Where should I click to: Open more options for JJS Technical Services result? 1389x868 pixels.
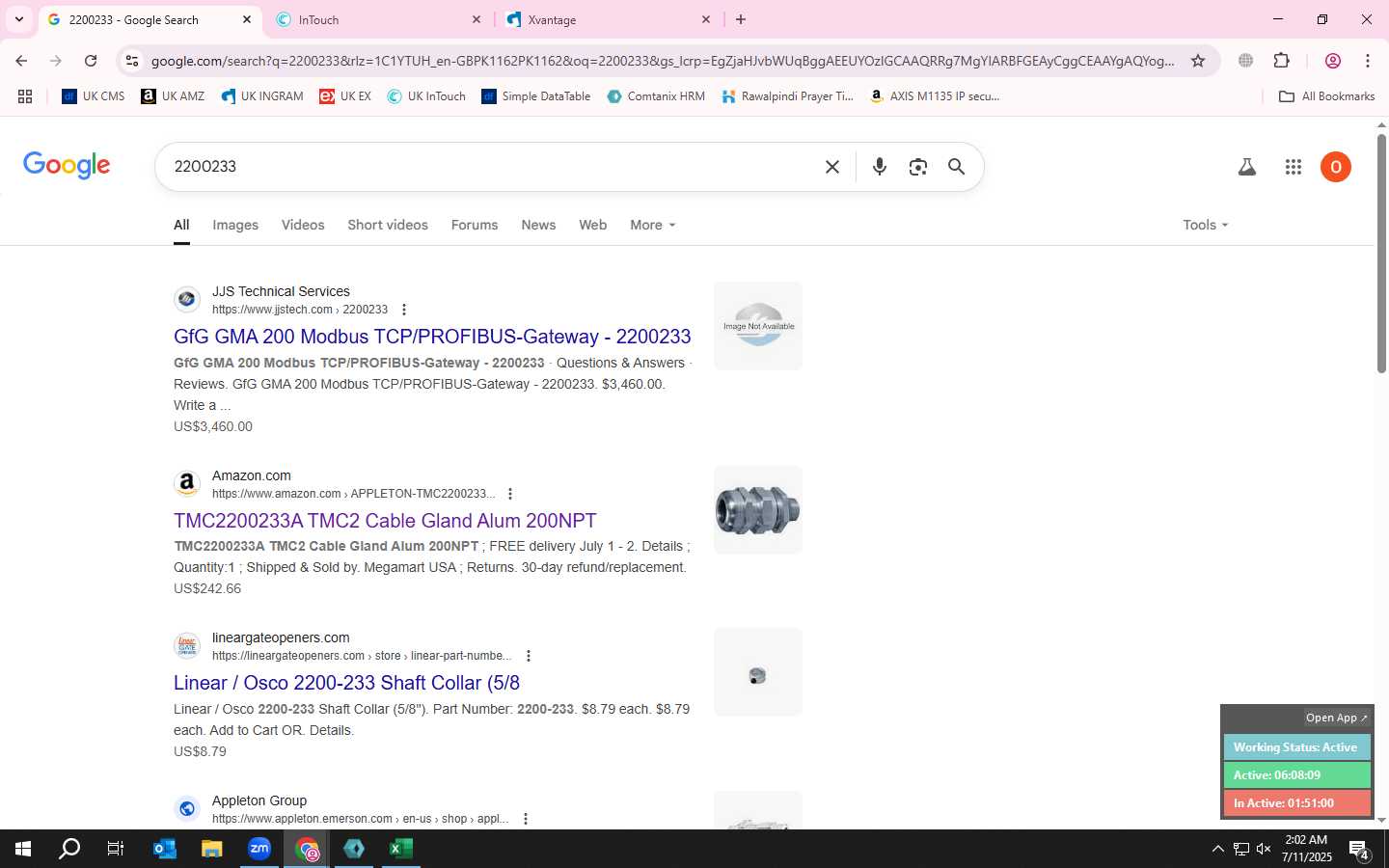tap(404, 310)
